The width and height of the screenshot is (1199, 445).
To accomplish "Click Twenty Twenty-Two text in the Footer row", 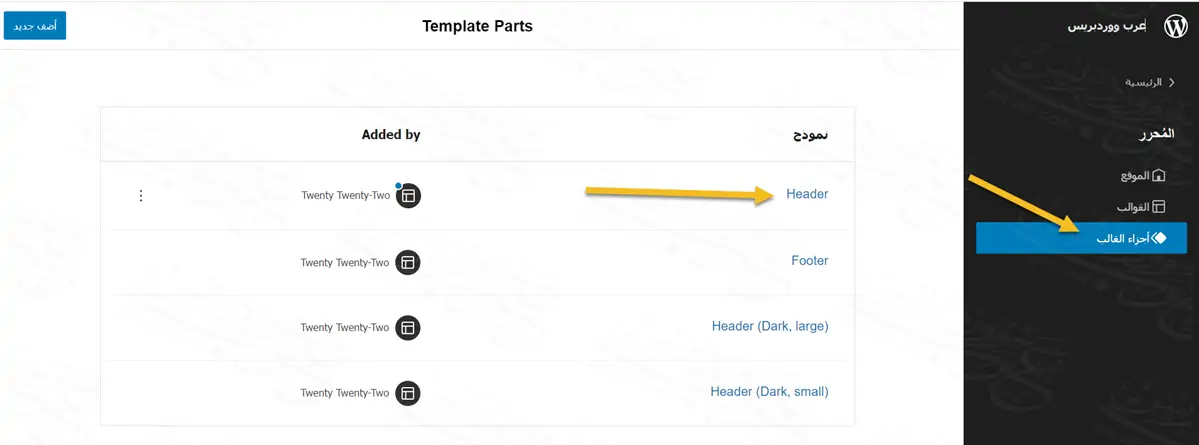I will [344, 263].
